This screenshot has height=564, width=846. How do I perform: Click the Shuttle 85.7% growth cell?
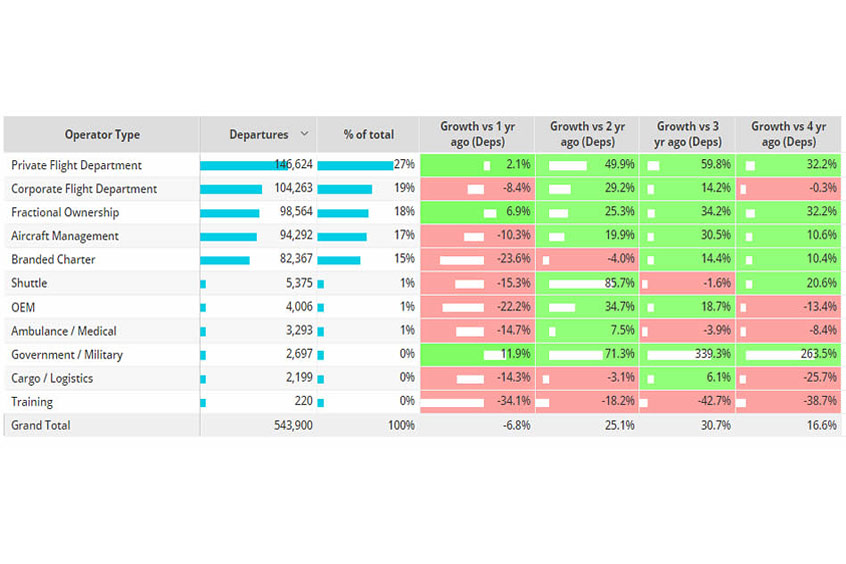point(587,284)
